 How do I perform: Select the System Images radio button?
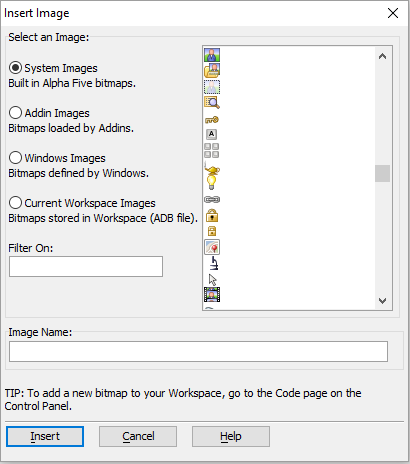(15, 68)
